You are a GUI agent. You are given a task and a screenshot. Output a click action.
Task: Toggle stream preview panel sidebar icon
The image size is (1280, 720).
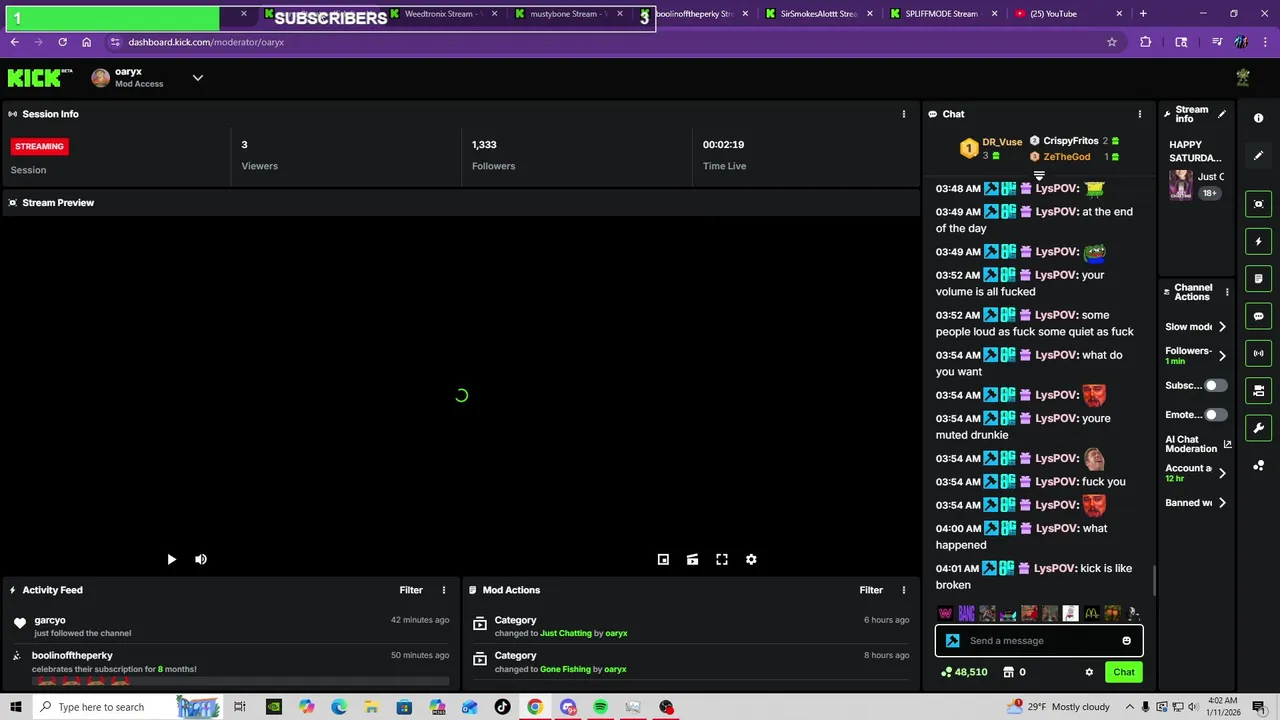(x=1258, y=204)
